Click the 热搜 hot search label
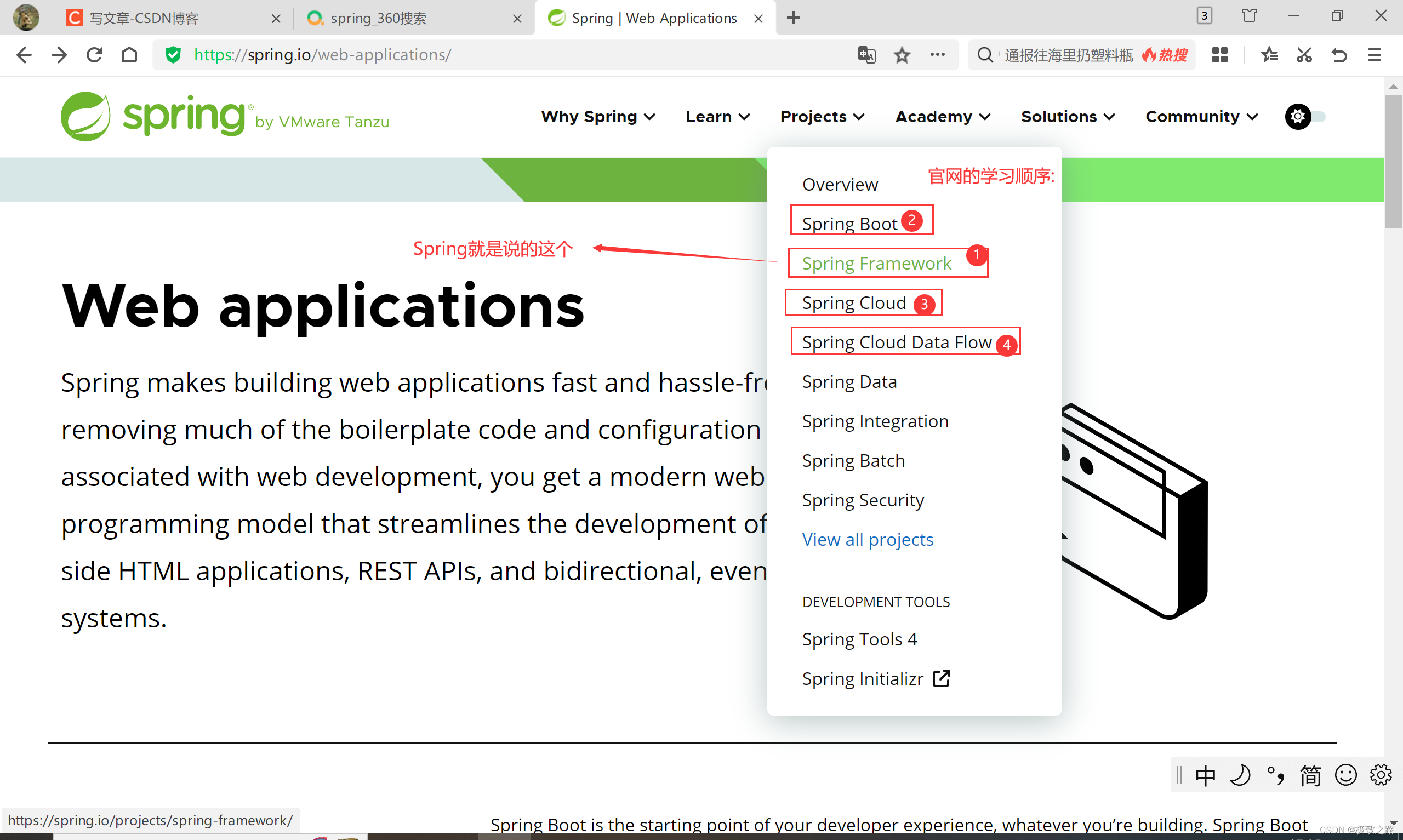The height and width of the screenshot is (840, 1403). 1164,55
